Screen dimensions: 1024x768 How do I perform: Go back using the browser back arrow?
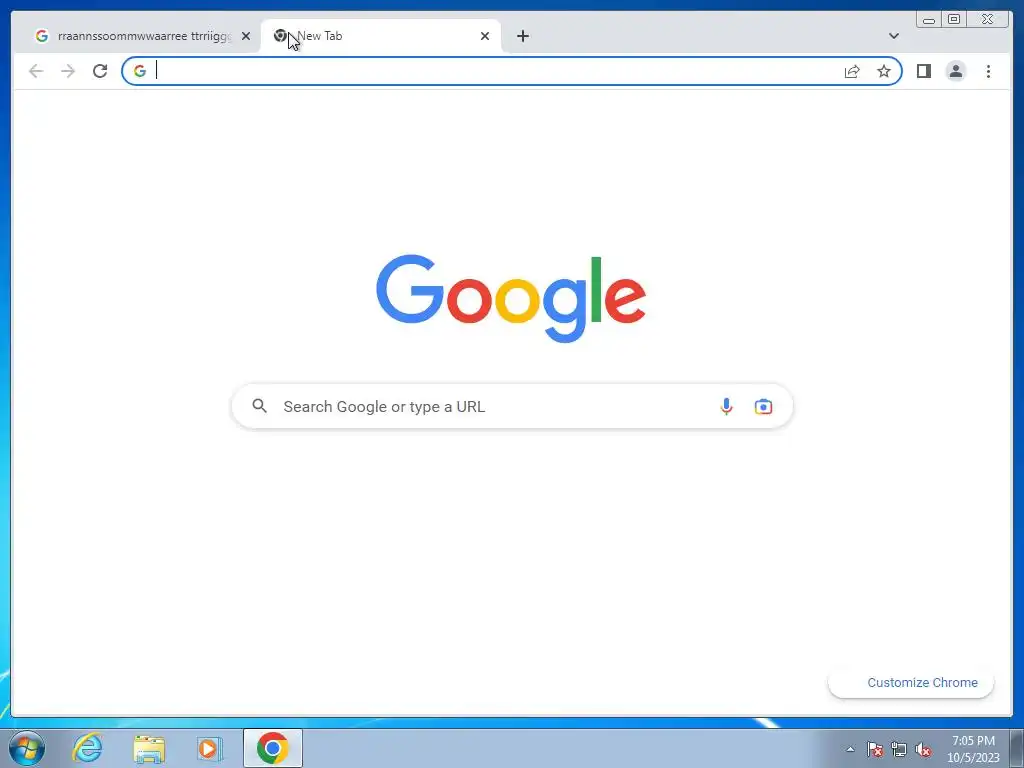pos(36,71)
